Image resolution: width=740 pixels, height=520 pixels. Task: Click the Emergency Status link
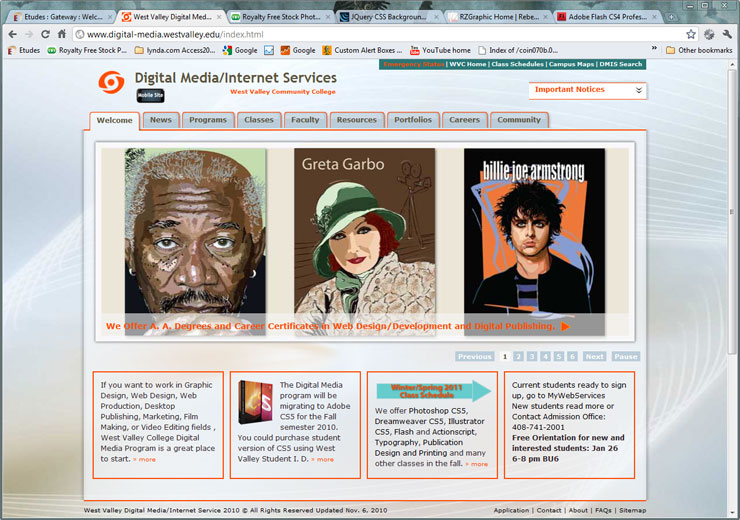[413, 64]
